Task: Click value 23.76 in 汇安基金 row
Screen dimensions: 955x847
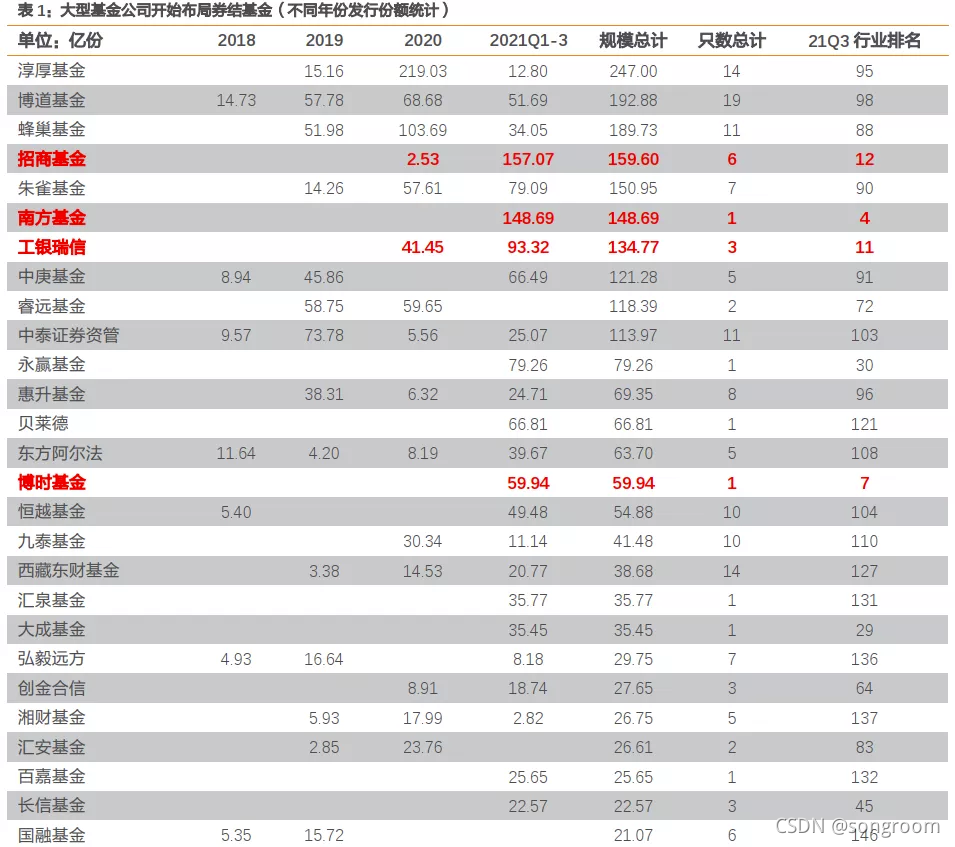Action: (423, 748)
